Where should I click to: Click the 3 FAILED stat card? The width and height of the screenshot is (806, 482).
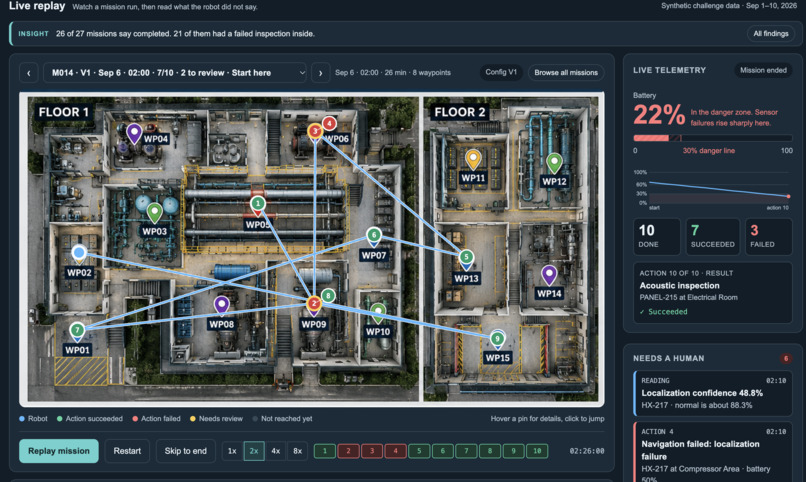[769, 236]
